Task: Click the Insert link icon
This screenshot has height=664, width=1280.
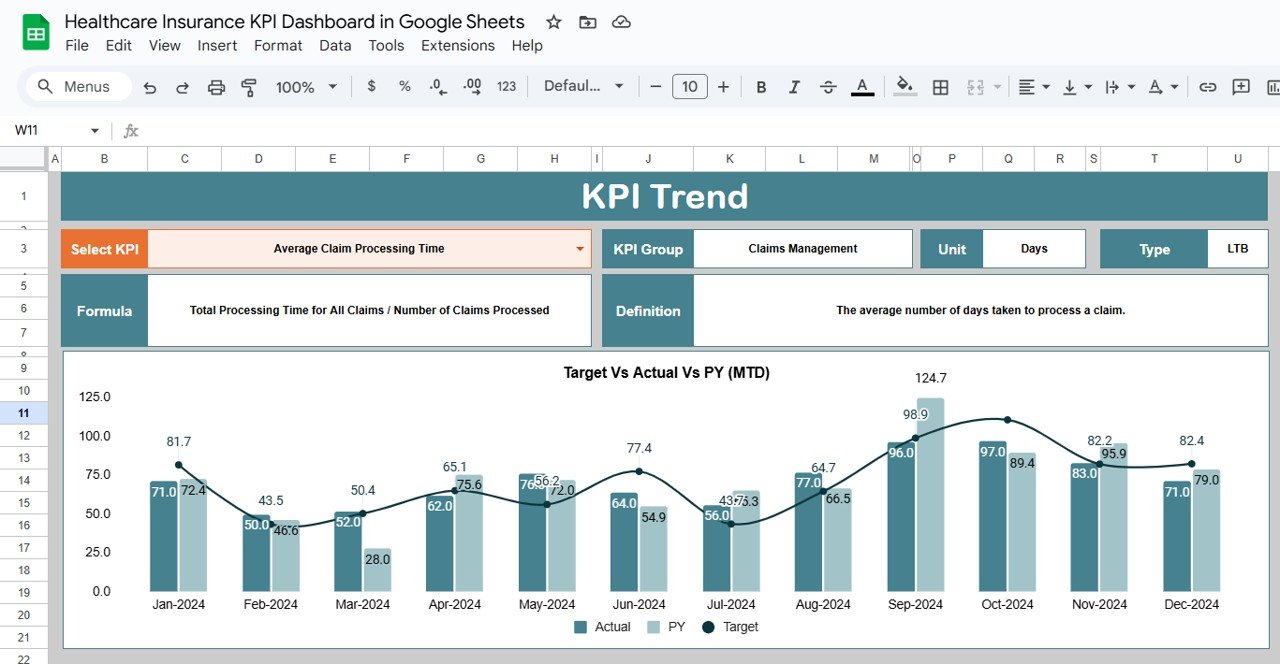Action: [1207, 87]
